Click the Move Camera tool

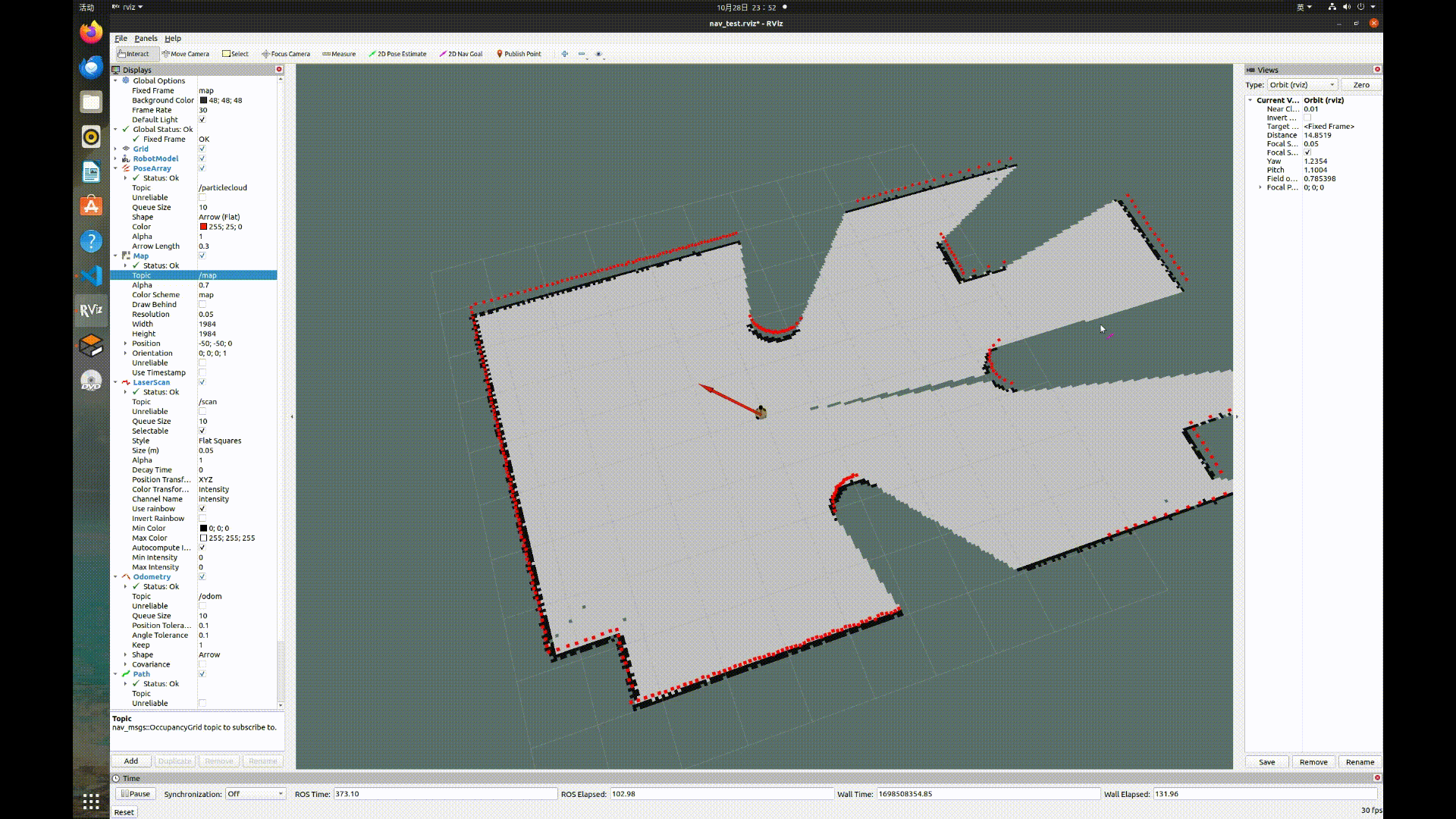[x=186, y=54]
